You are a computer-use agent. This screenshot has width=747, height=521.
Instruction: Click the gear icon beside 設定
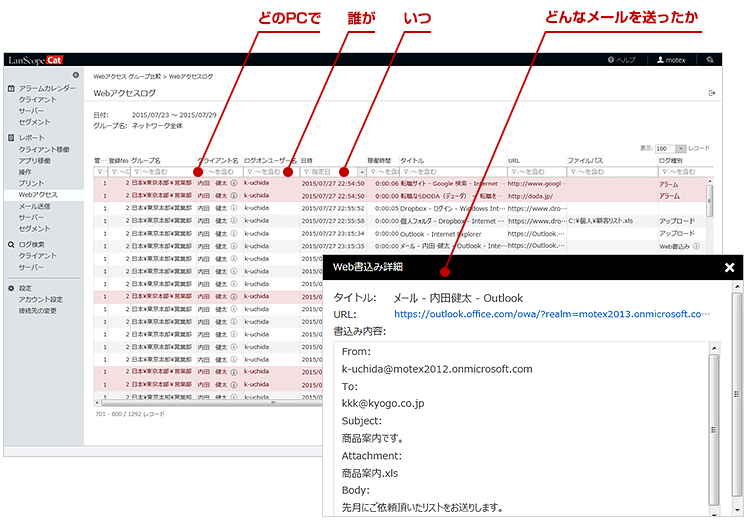click(x=11, y=288)
